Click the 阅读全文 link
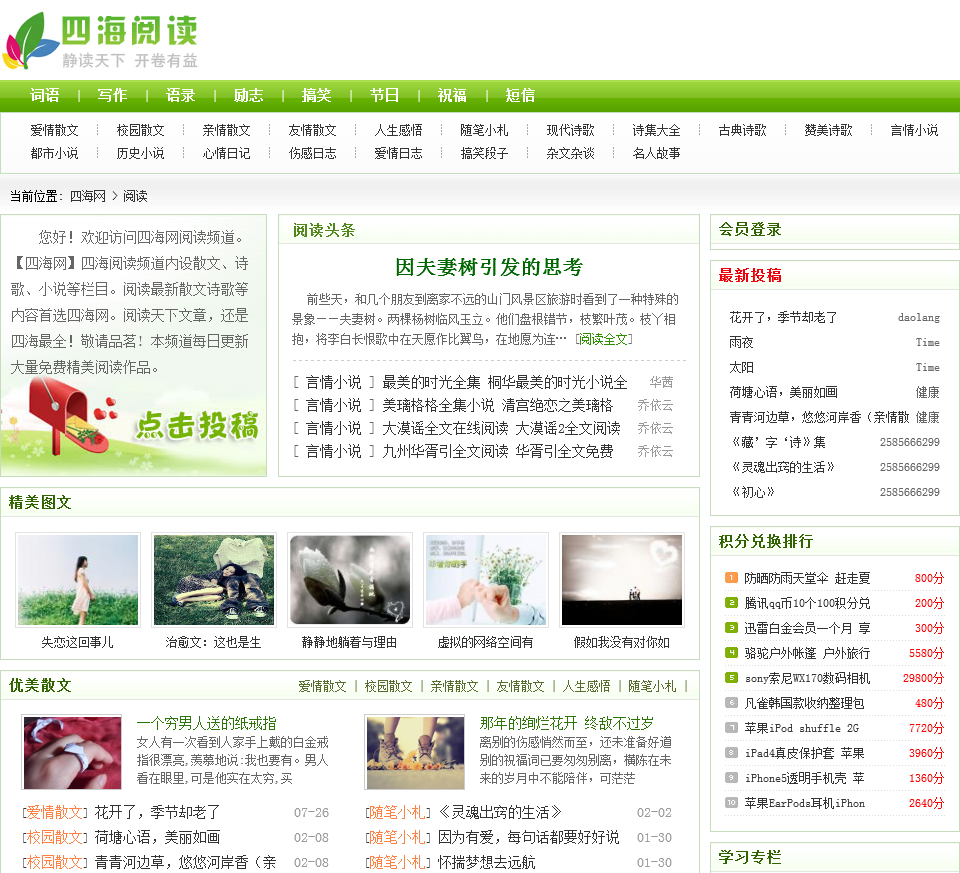This screenshot has height=873, width=960. (603, 339)
